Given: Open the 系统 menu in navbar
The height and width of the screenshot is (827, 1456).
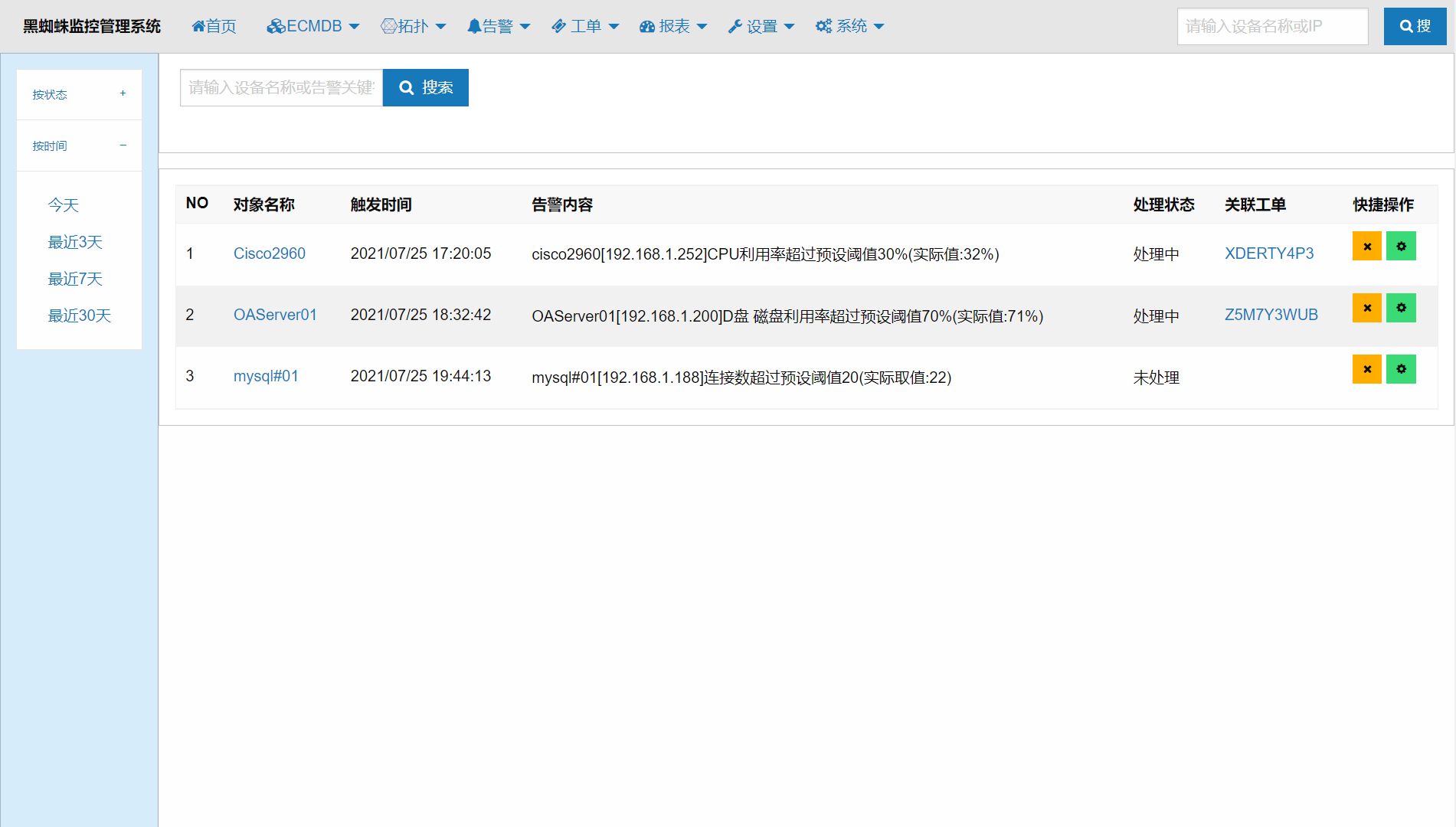Looking at the screenshot, I should 849,26.
